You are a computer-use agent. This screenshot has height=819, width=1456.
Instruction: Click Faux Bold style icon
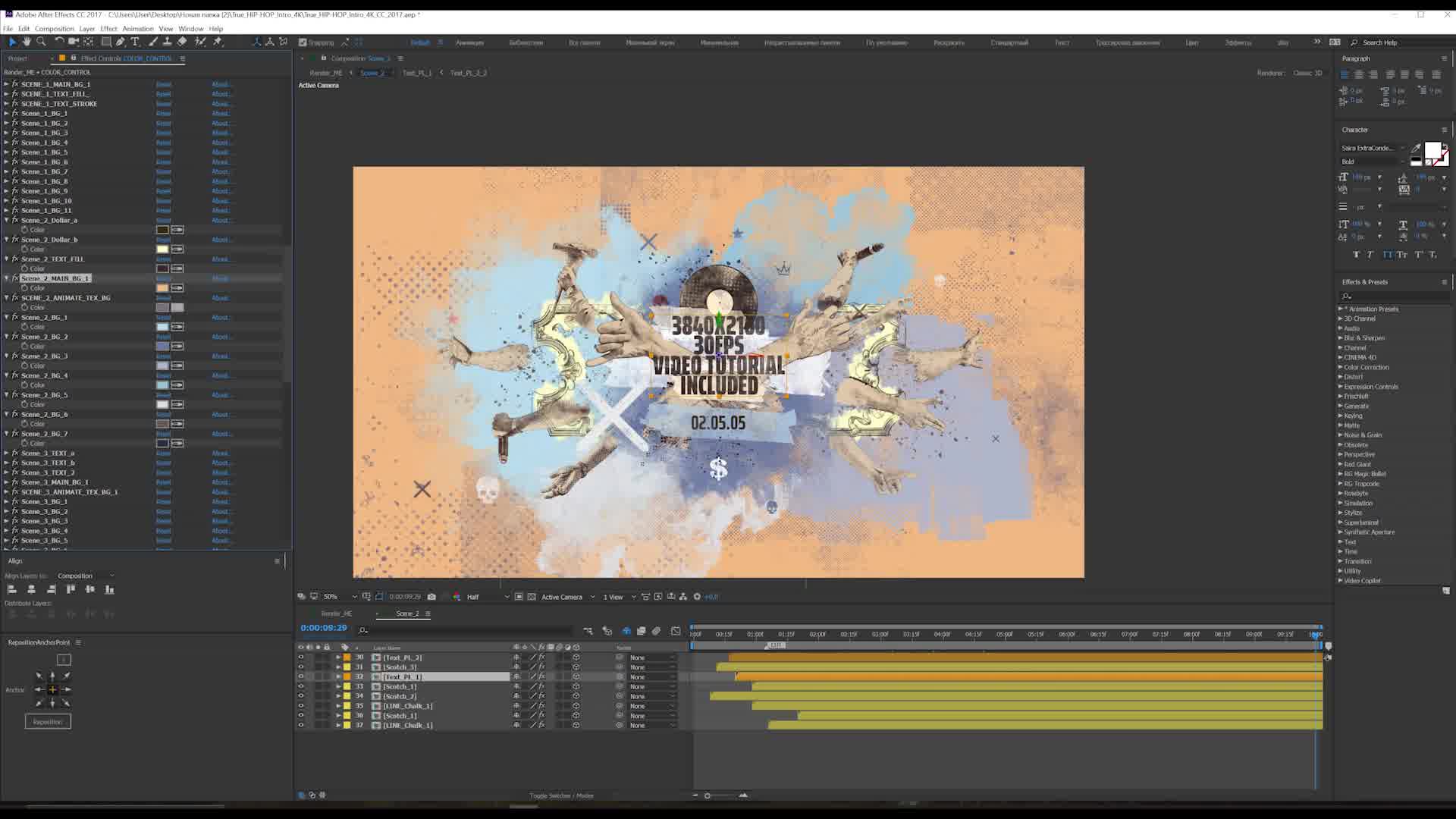(x=1356, y=255)
